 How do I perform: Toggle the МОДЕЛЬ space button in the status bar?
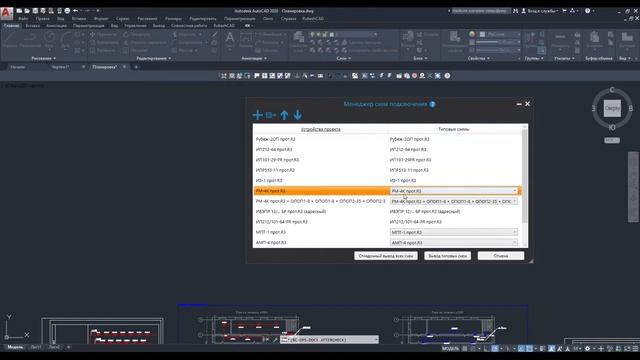[x=451, y=349]
